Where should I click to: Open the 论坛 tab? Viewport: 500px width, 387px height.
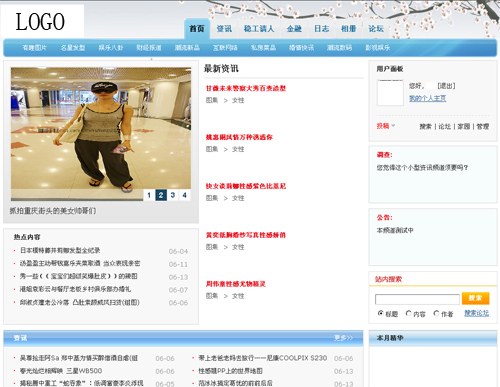pyautogui.click(x=376, y=29)
